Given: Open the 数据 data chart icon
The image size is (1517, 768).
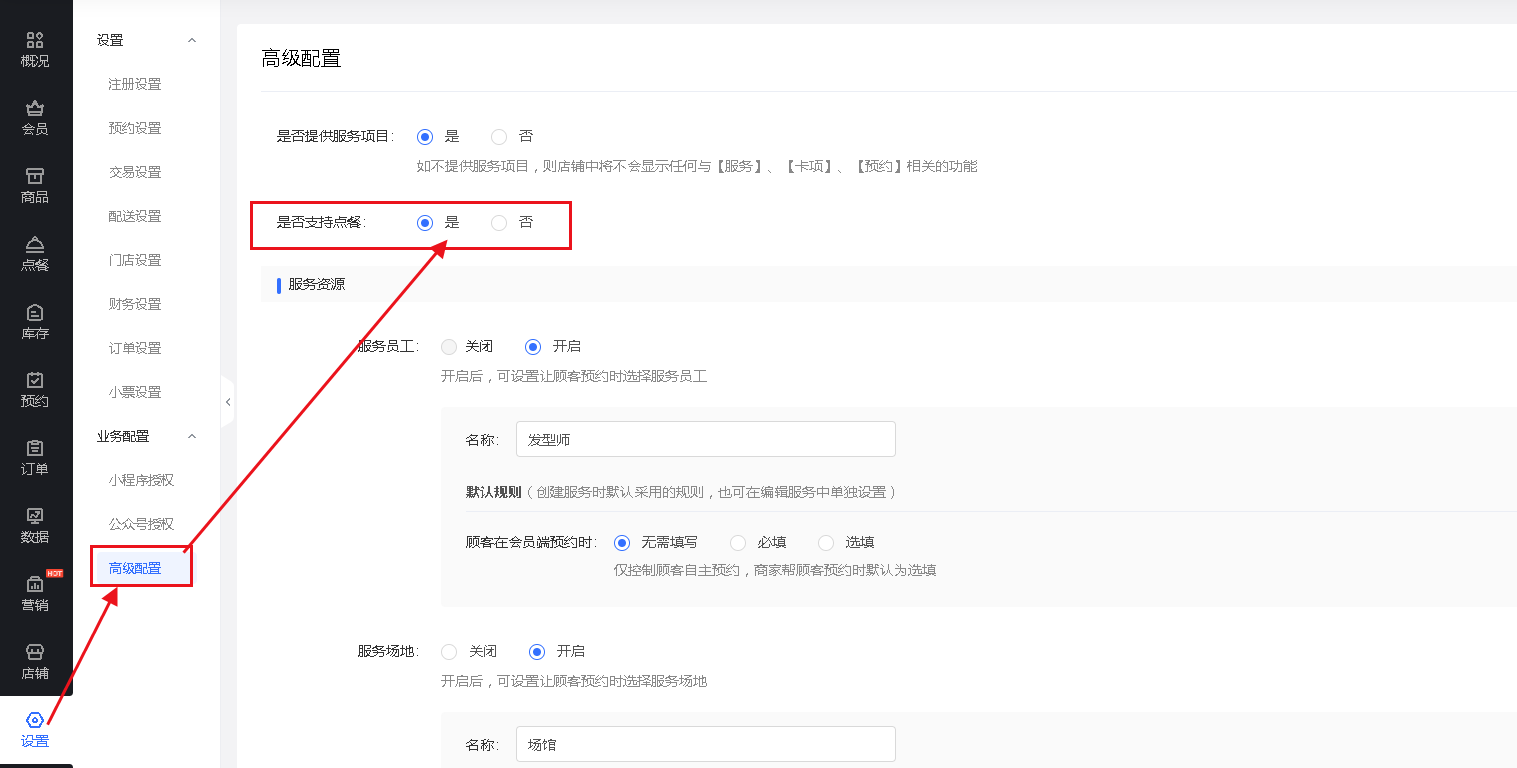Looking at the screenshot, I should coord(35,516).
